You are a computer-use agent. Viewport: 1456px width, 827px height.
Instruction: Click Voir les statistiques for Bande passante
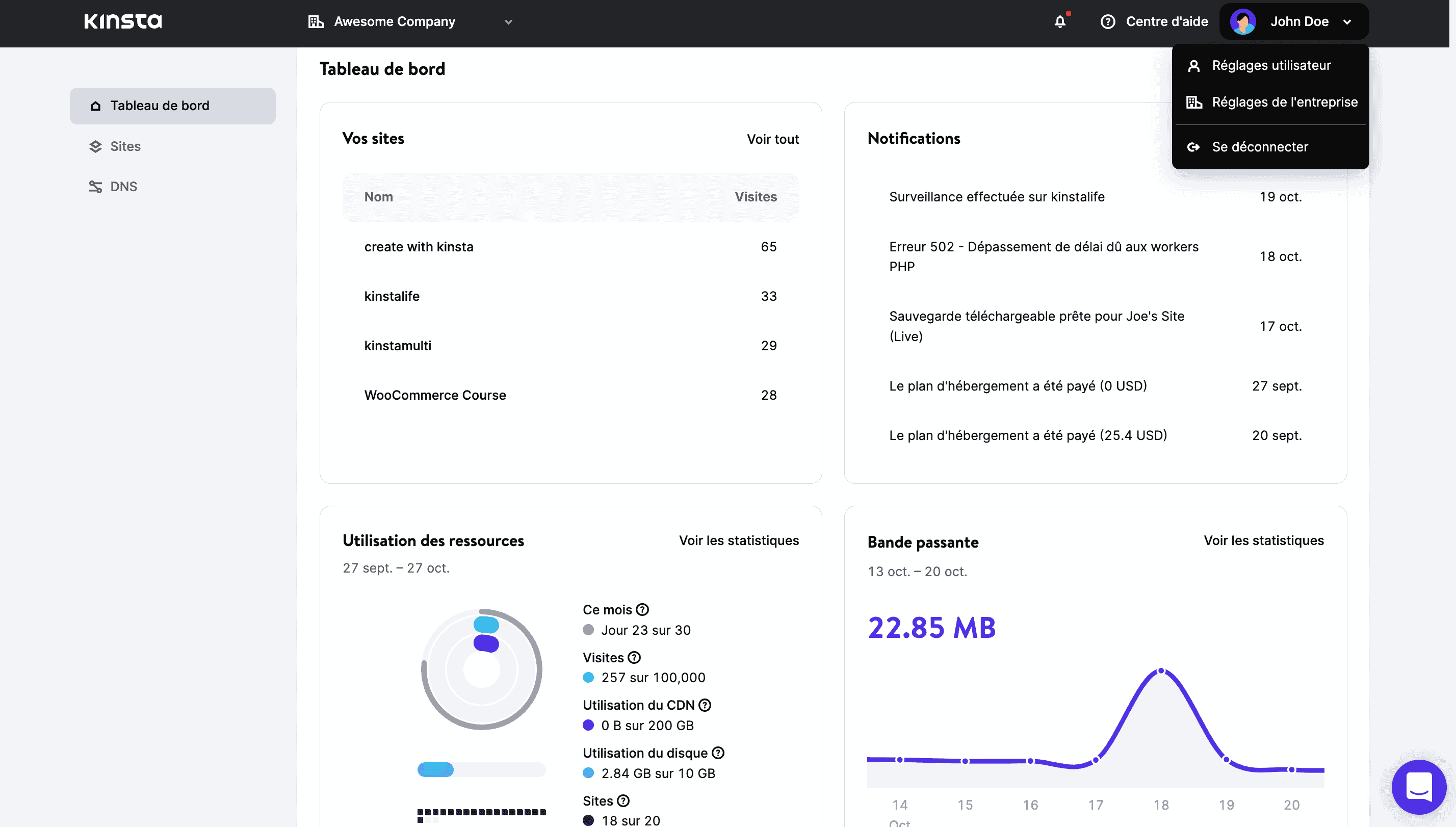pyautogui.click(x=1264, y=540)
